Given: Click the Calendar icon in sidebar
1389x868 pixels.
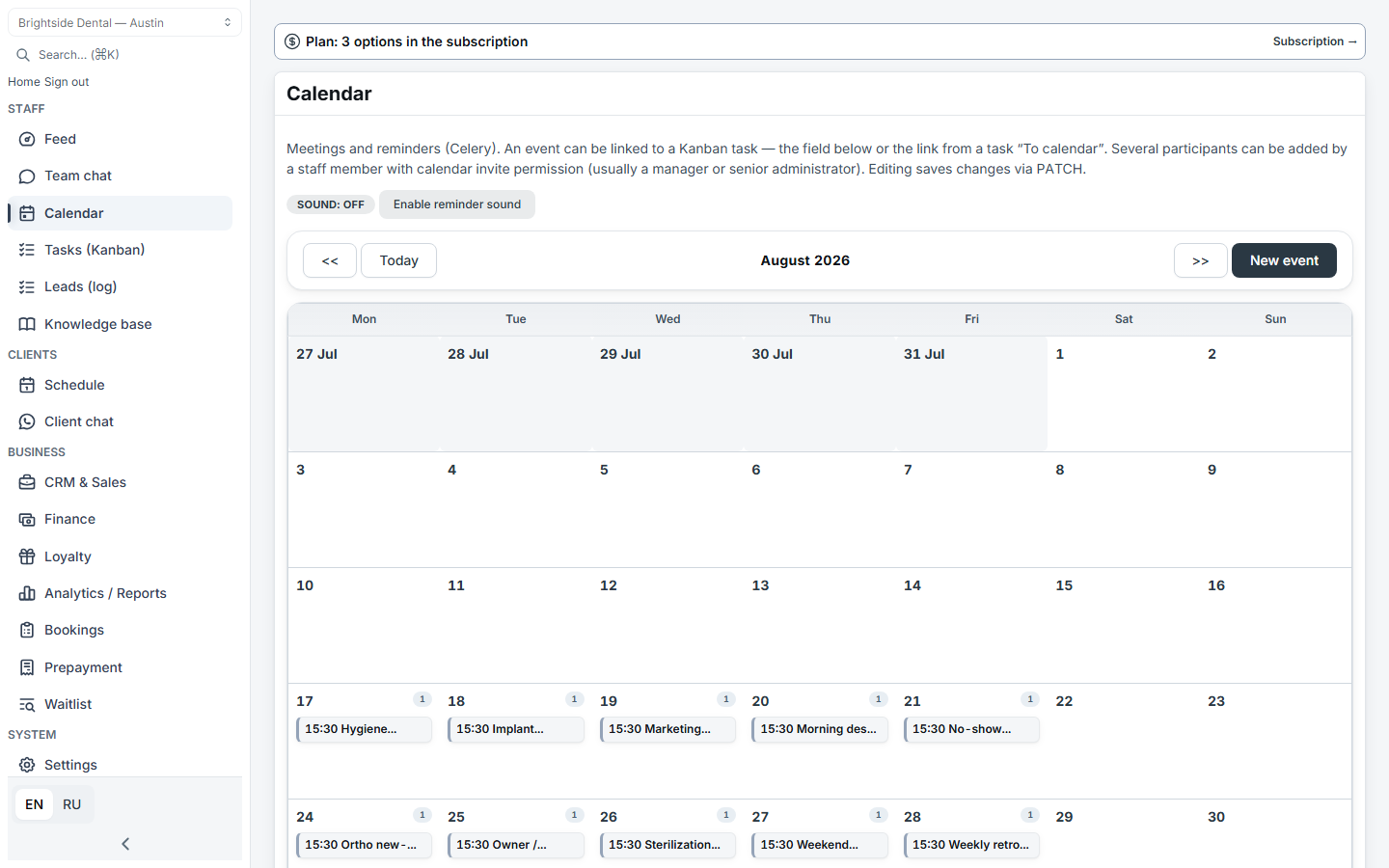Looking at the screenshot, I should (27, 213).
